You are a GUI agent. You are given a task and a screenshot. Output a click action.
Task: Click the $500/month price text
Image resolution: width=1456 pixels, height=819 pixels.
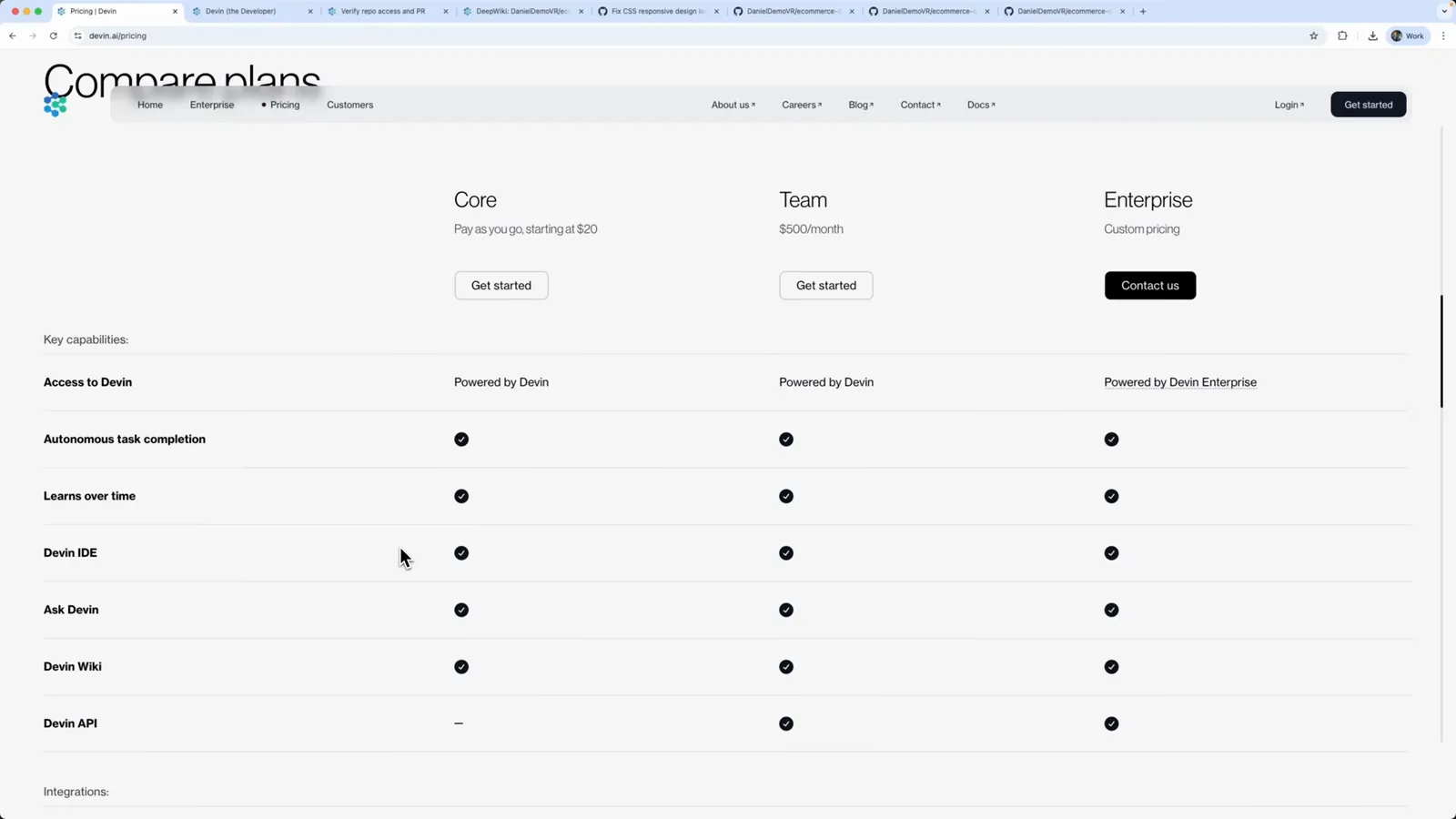coord(811,229)
